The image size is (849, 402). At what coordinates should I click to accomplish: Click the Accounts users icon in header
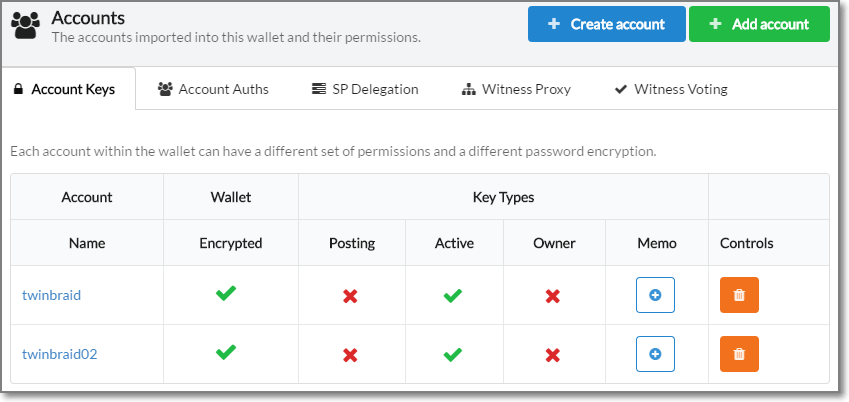(x=27, y=26)
